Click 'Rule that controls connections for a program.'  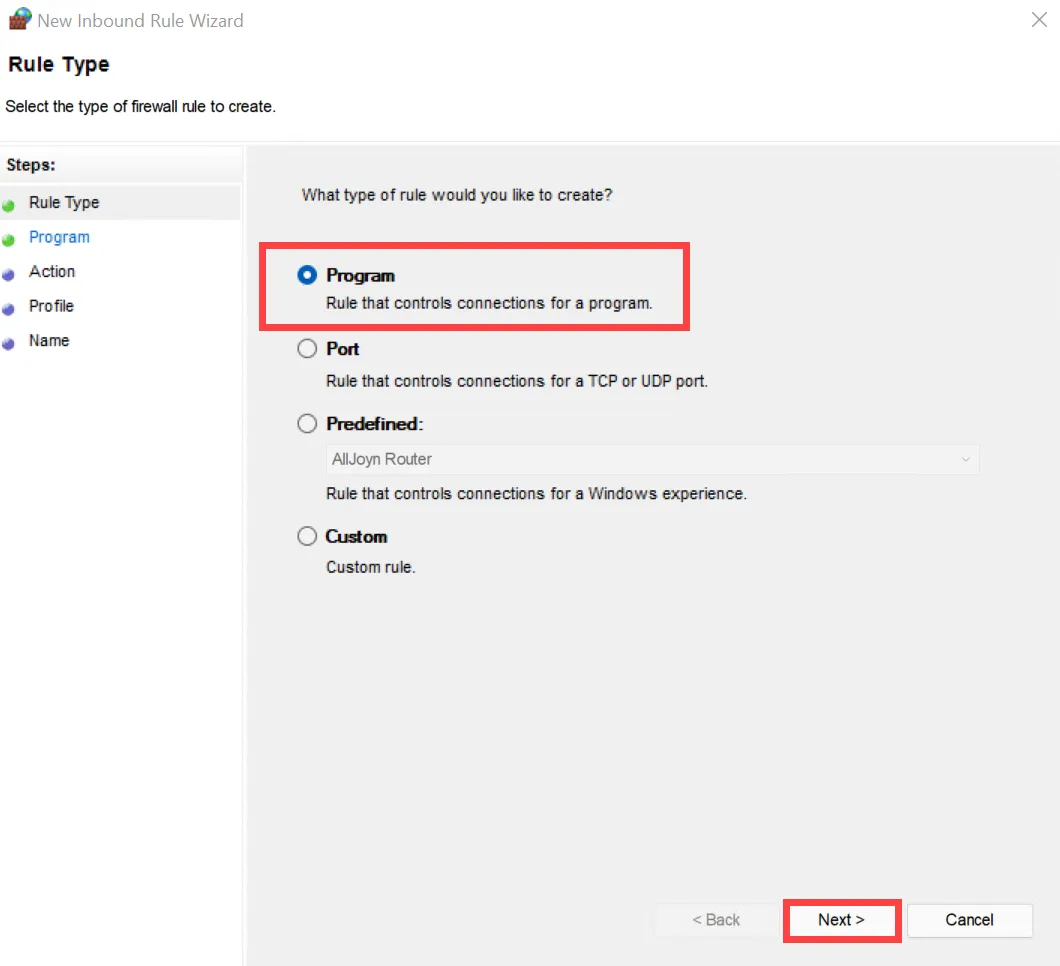[x=489, y=303]
